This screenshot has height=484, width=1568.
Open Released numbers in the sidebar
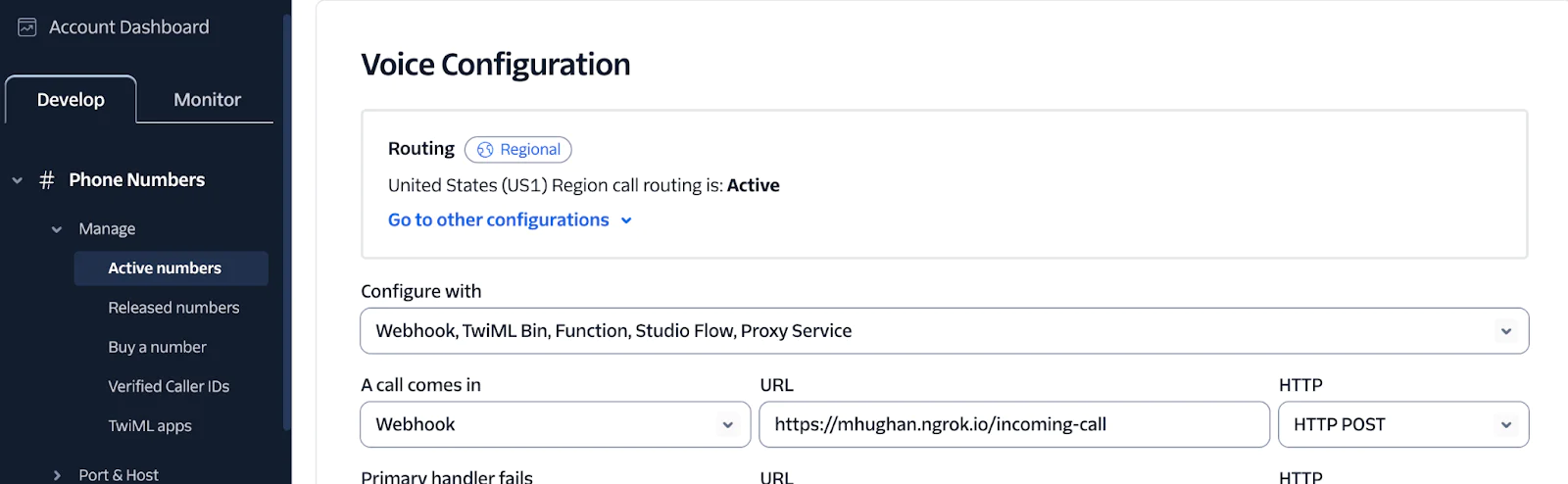pyautogui.click(x=173, y=308)
